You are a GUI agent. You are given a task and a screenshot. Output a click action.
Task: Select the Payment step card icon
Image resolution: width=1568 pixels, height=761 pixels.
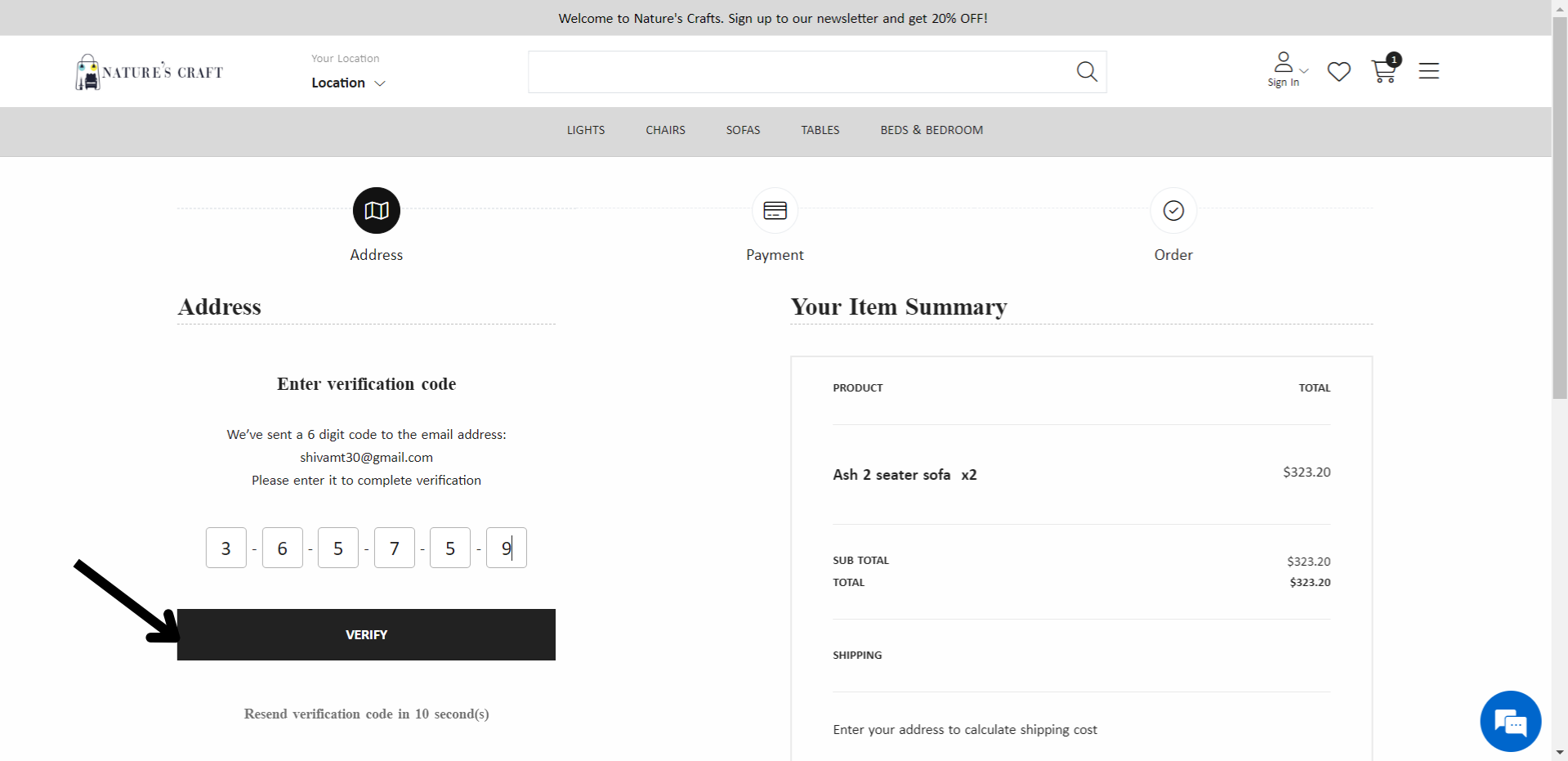point(775,211)
